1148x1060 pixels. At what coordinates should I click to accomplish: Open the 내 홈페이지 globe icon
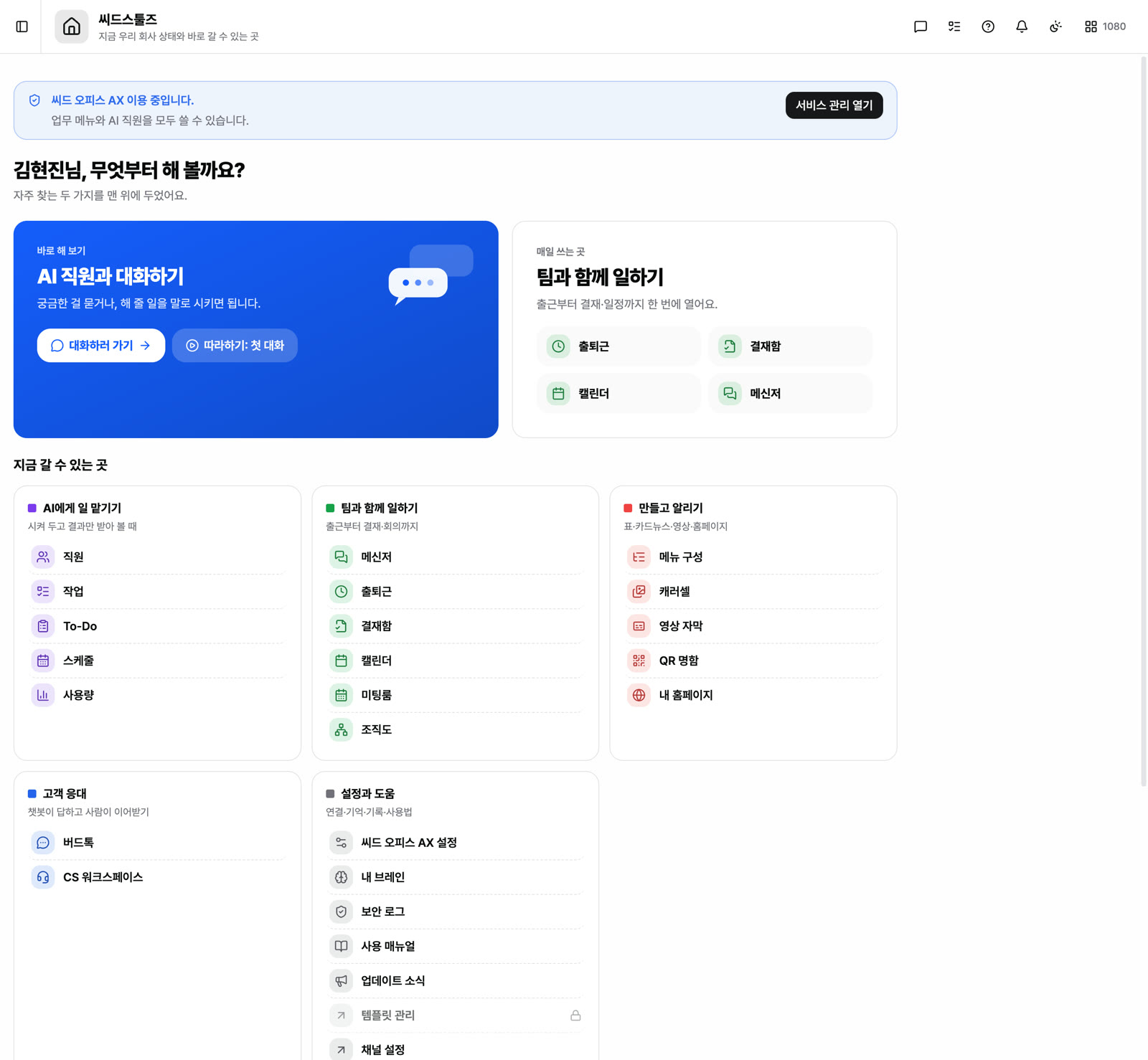[x=639, y=695]
